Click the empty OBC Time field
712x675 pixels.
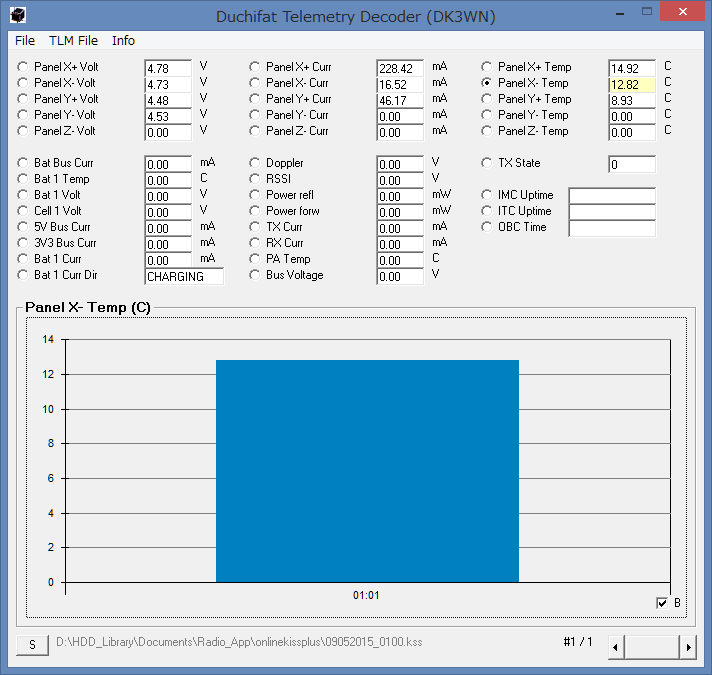(x=612, y=228)
